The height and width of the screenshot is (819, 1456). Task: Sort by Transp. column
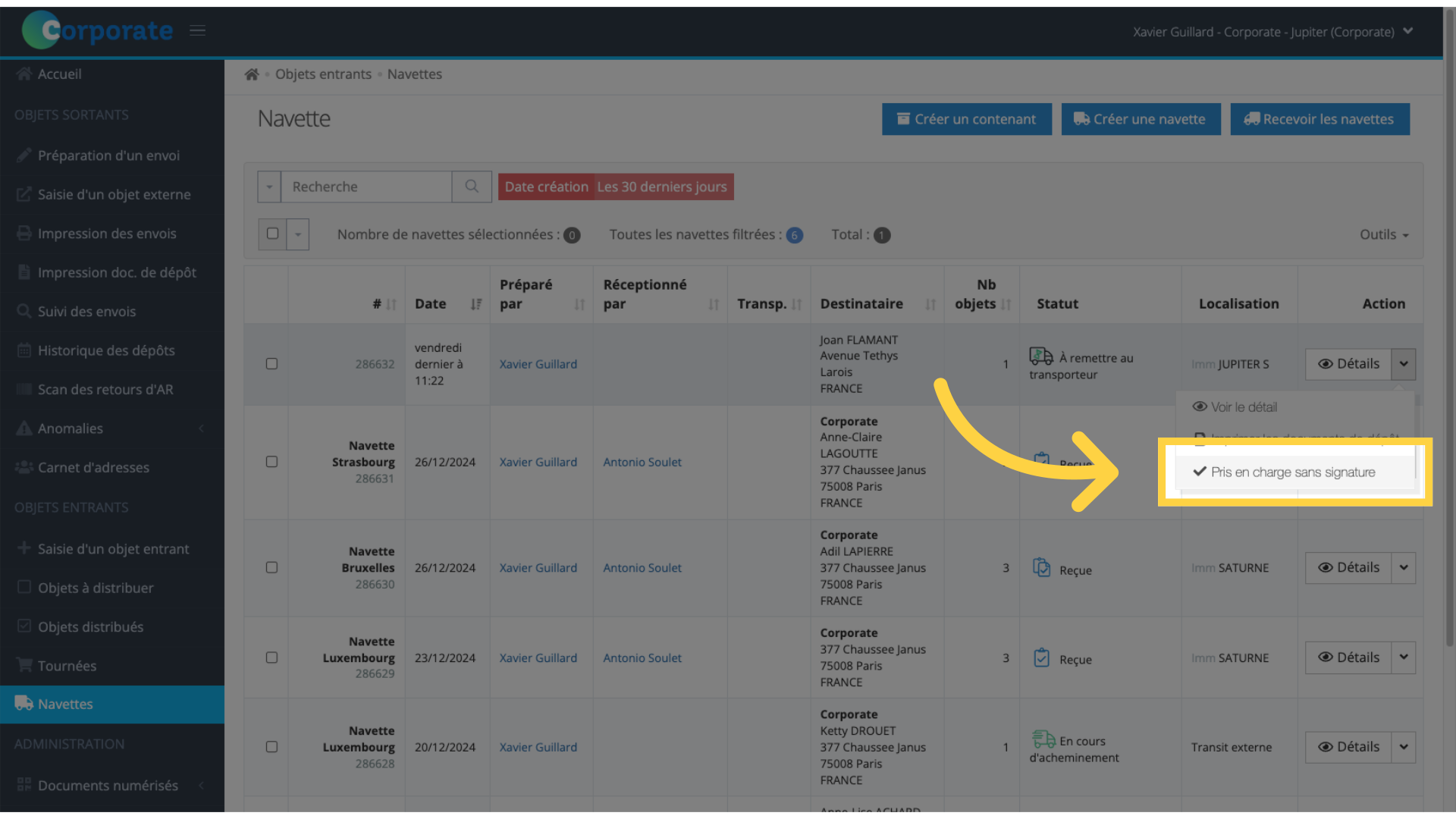[x=796, y=304]
